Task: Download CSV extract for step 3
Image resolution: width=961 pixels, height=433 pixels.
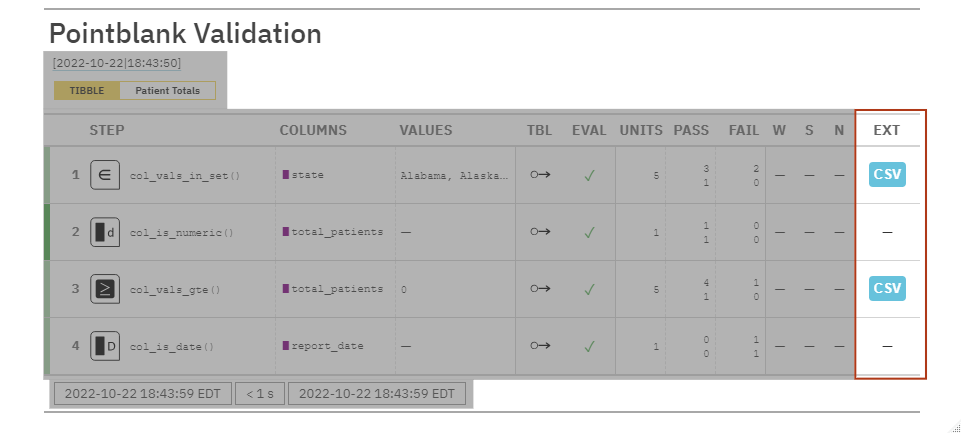Action: pyautogui.click(x=887, y=289)
